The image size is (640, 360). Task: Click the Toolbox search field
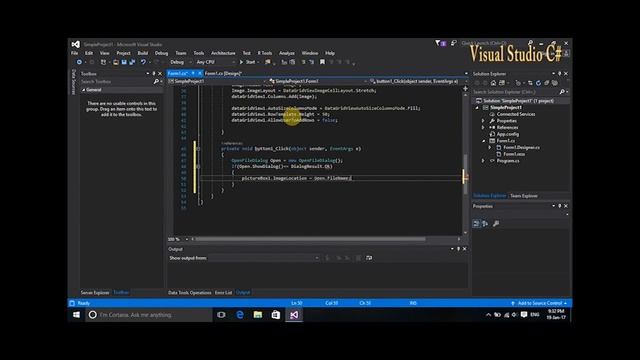[x=116, y=82]
